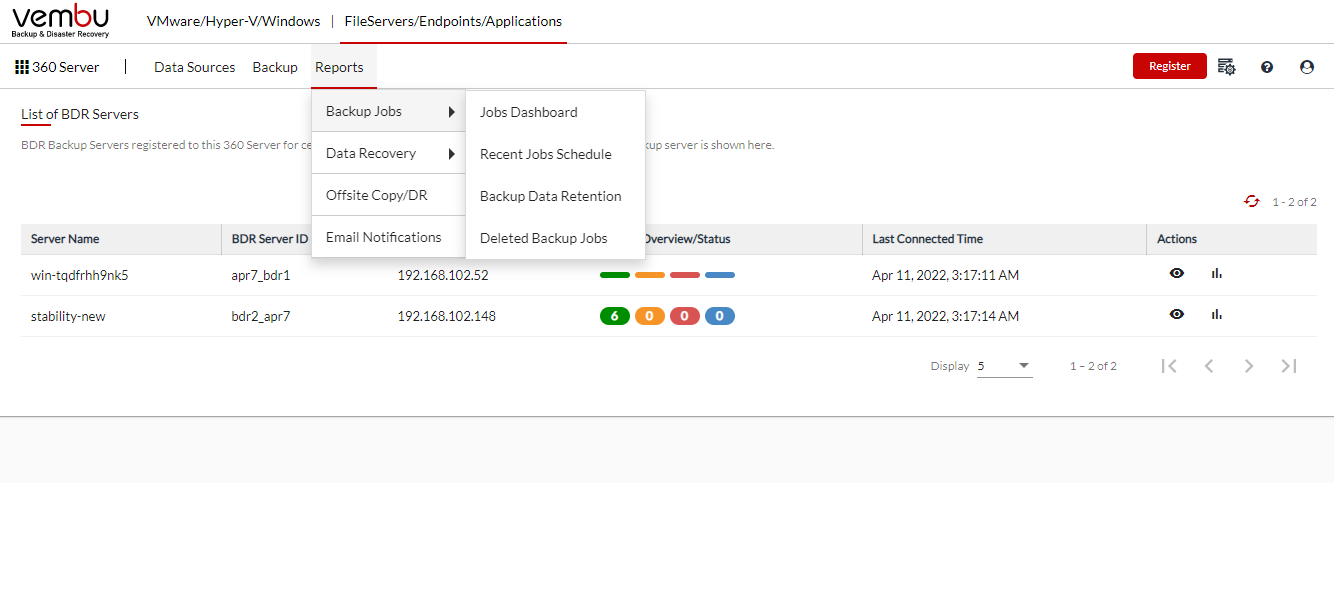Click timestamp Apr 11, 2022, 3:17:14 AM
The height and width of the screenshot is (591, 1334).
pos(945,316)
